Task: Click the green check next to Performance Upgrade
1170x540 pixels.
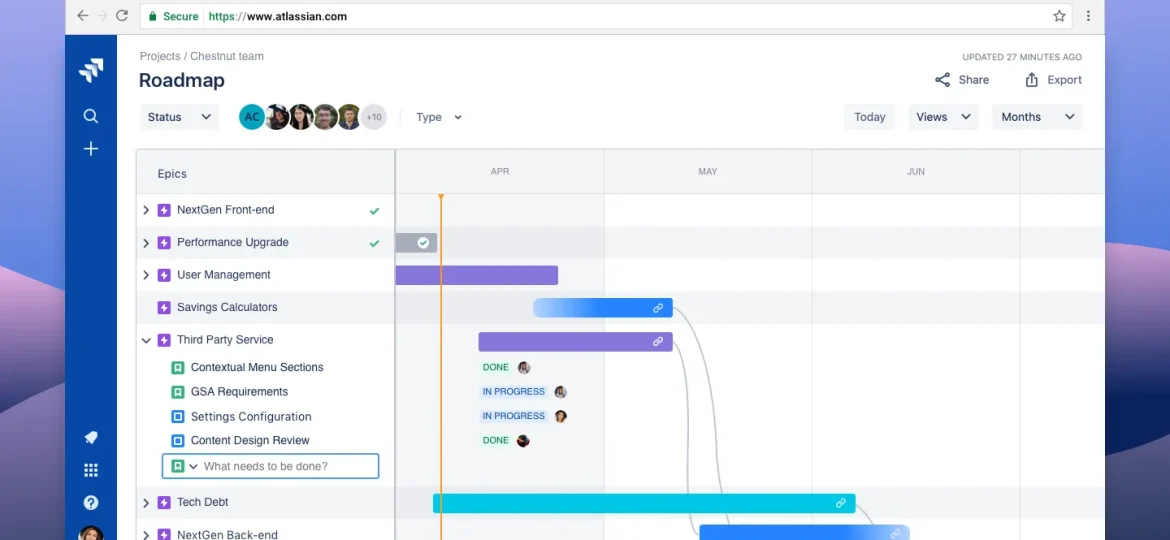Action: 375,243
